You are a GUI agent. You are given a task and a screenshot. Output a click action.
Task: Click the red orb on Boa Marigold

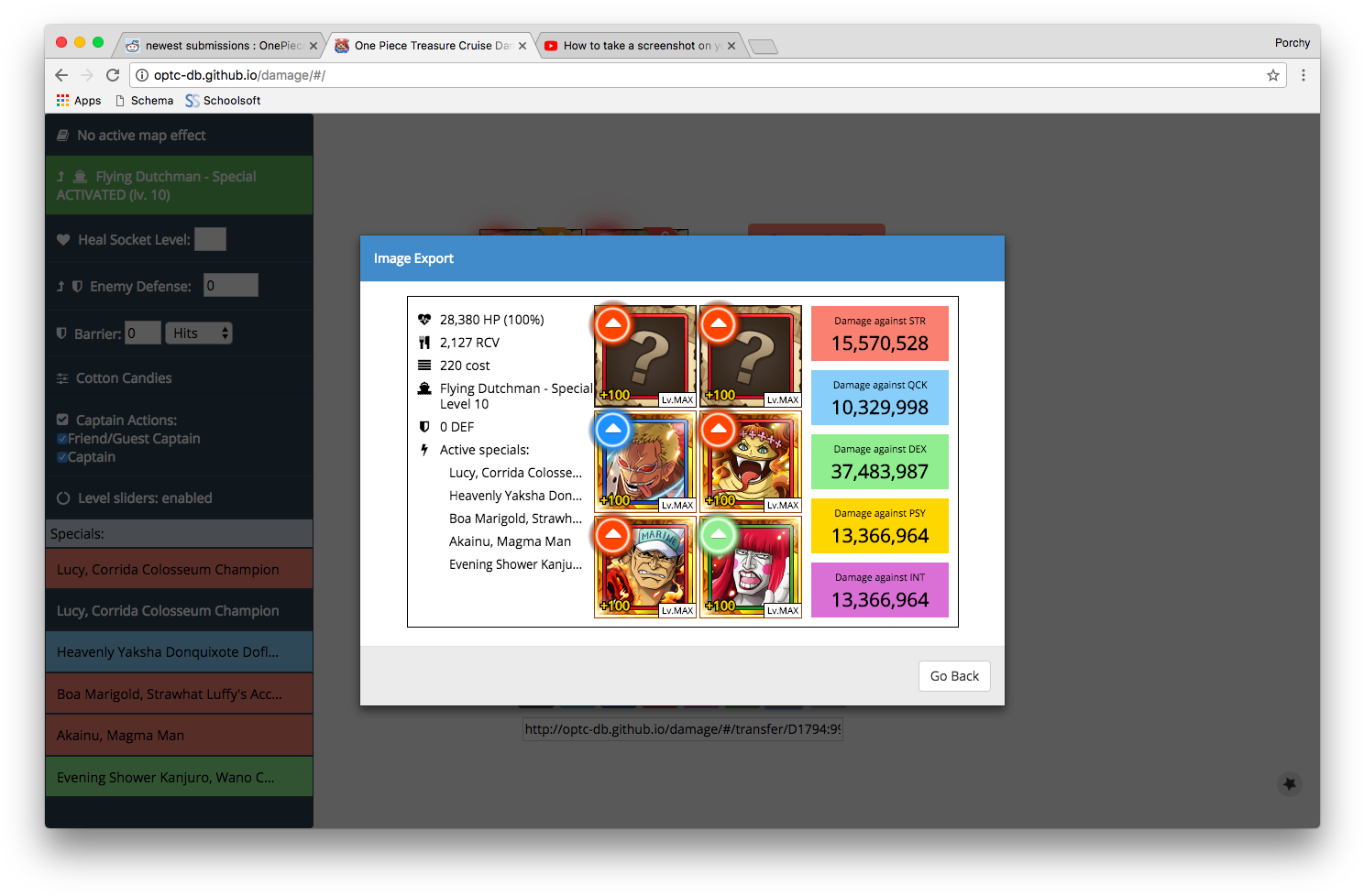[719, 430]
